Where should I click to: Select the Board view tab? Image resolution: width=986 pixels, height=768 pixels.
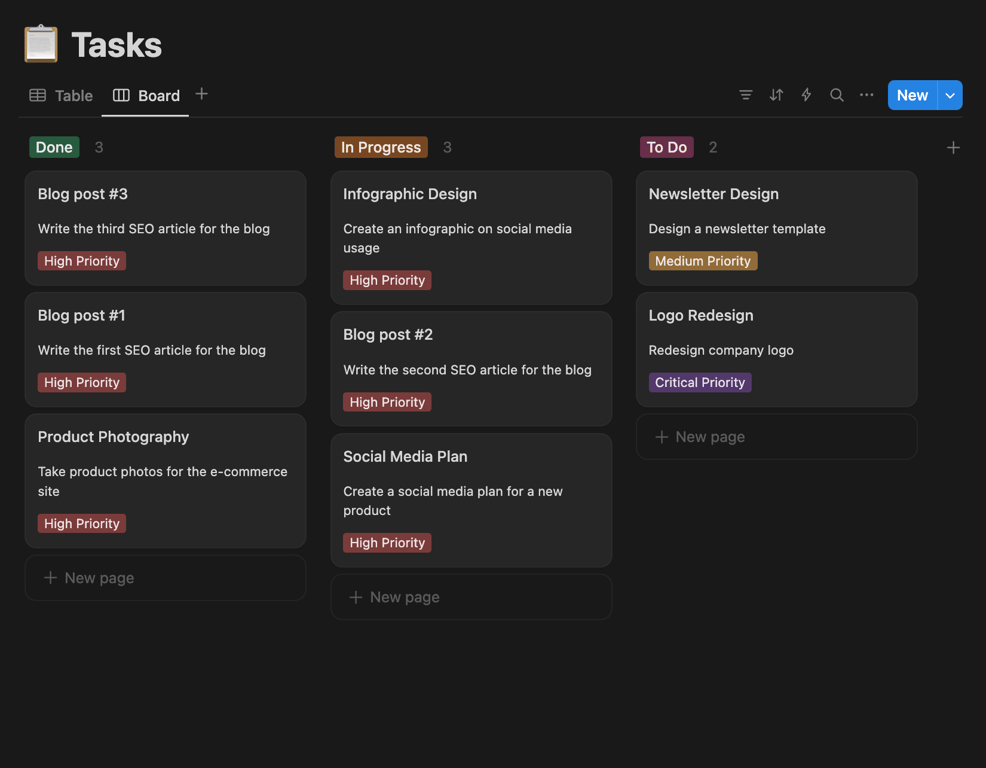click(147, 96)
